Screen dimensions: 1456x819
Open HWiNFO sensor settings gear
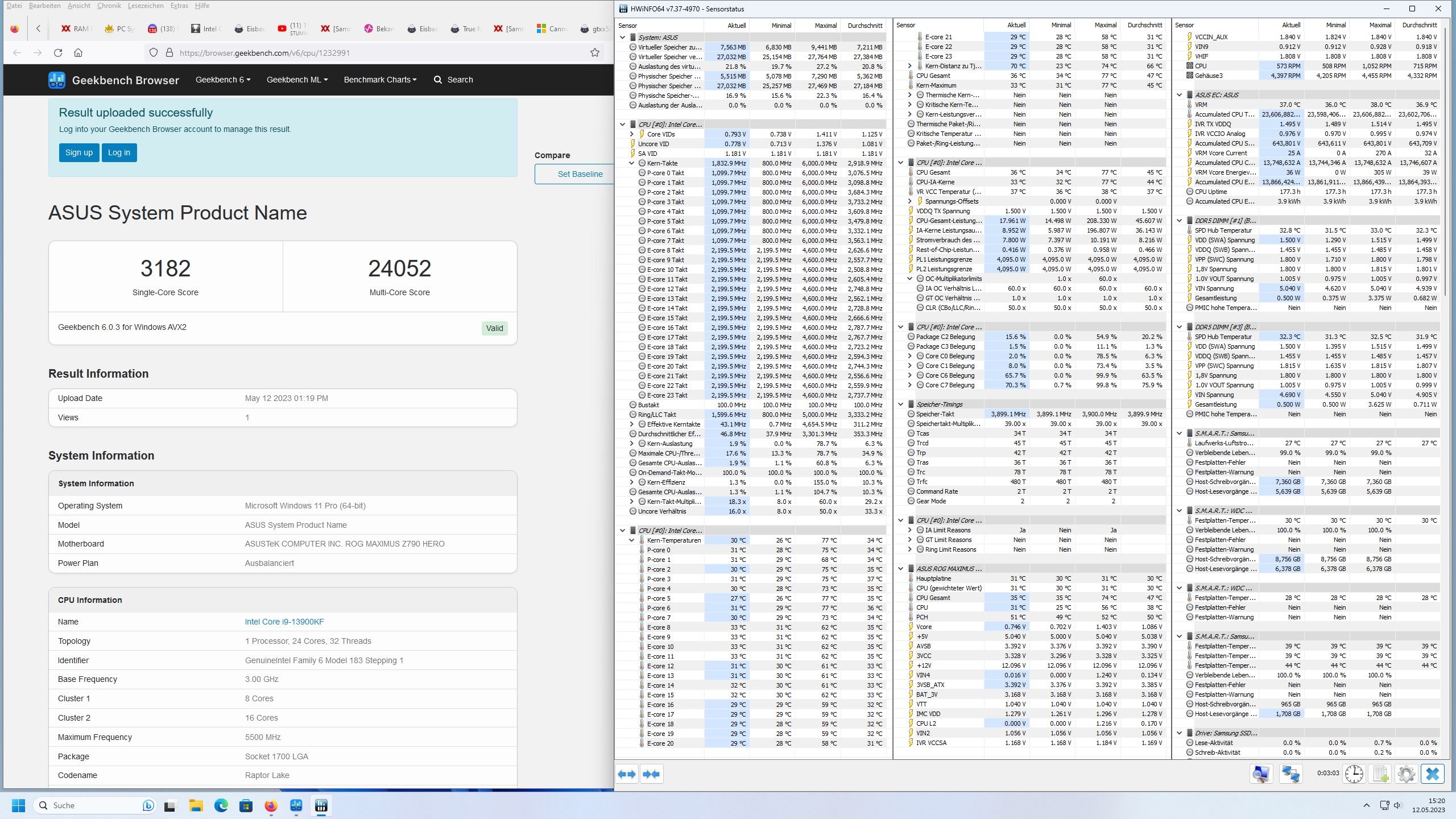coord(1407,774)
